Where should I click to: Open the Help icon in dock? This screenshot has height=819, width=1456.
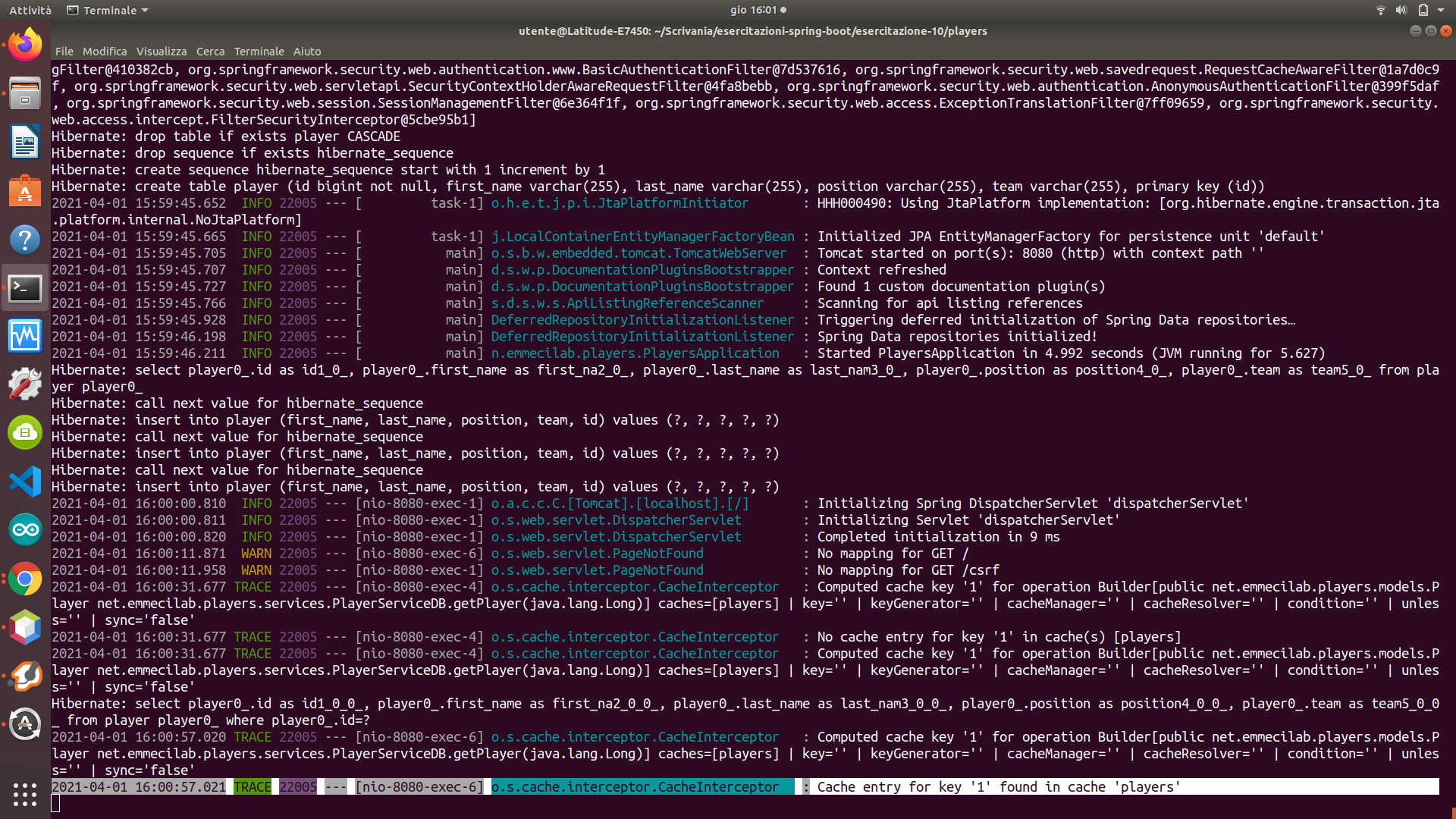tap(25, 239)
